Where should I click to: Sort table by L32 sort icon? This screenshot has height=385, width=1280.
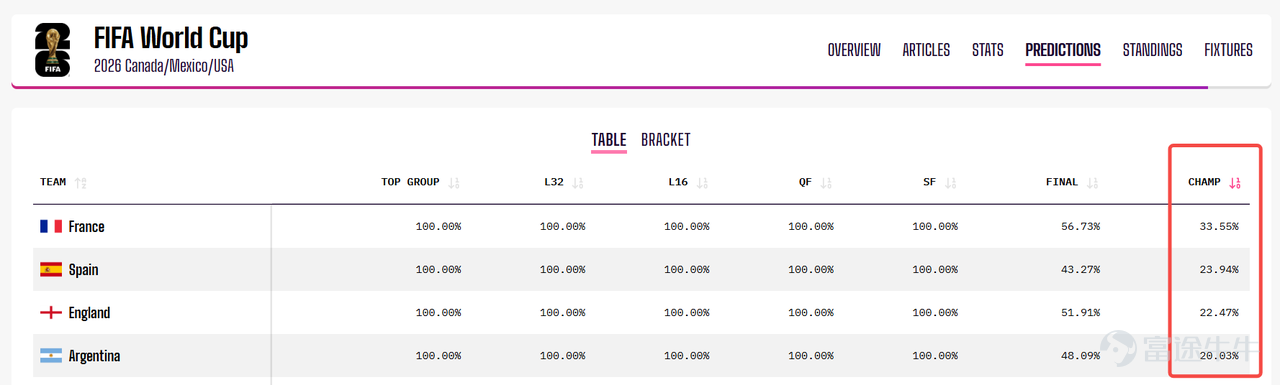pos(578,183)
